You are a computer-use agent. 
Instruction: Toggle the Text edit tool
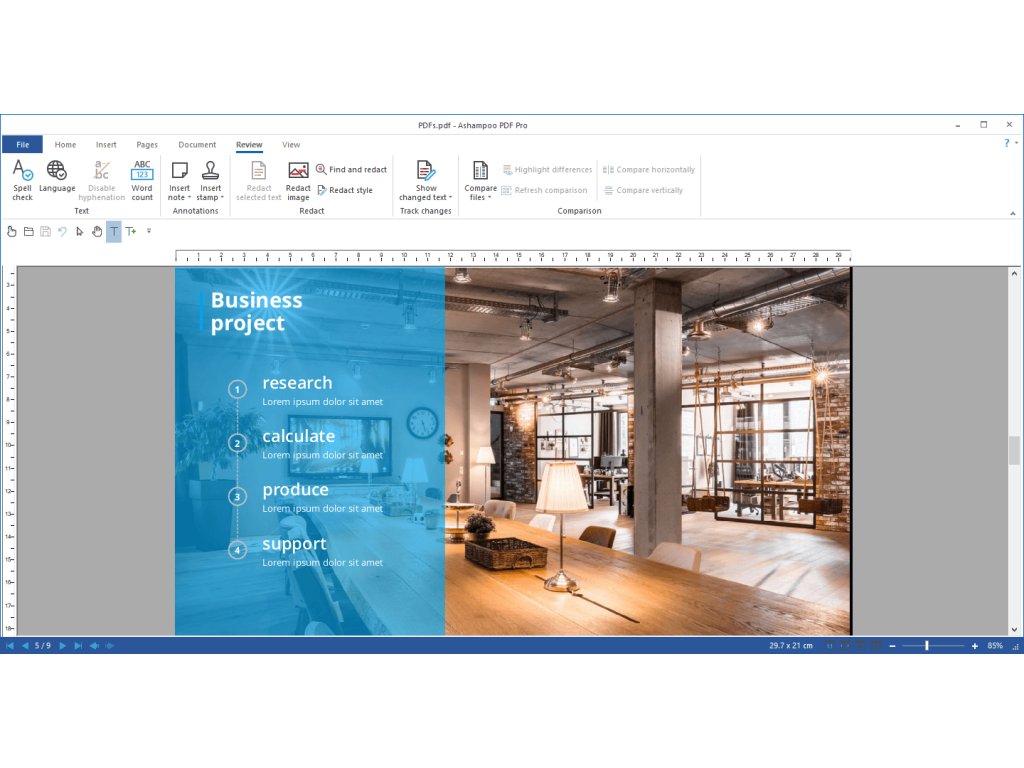[x=114, y=232]
